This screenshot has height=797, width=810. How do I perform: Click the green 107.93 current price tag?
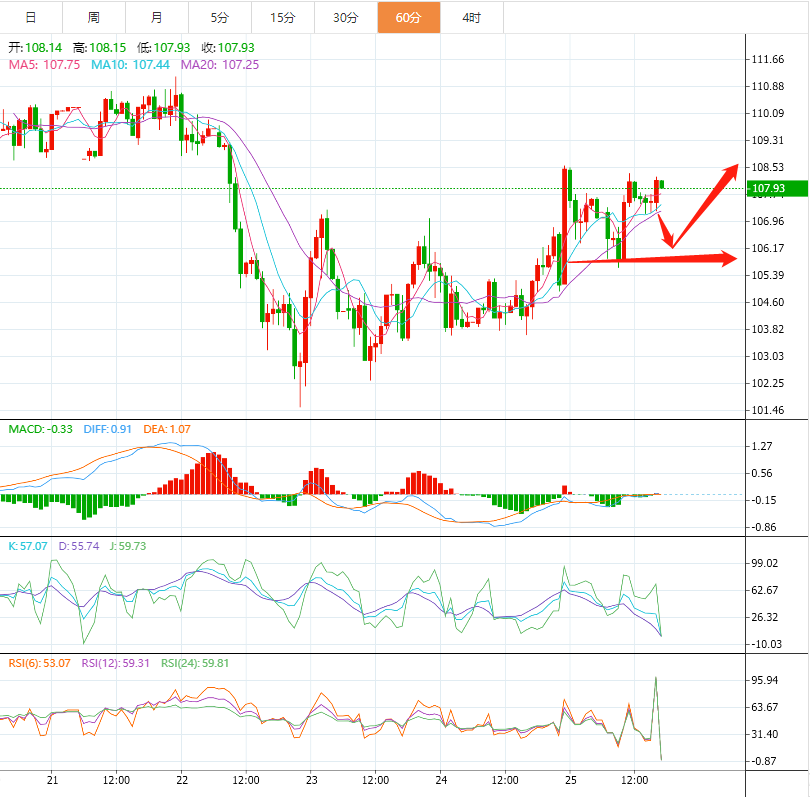[777, 189]
